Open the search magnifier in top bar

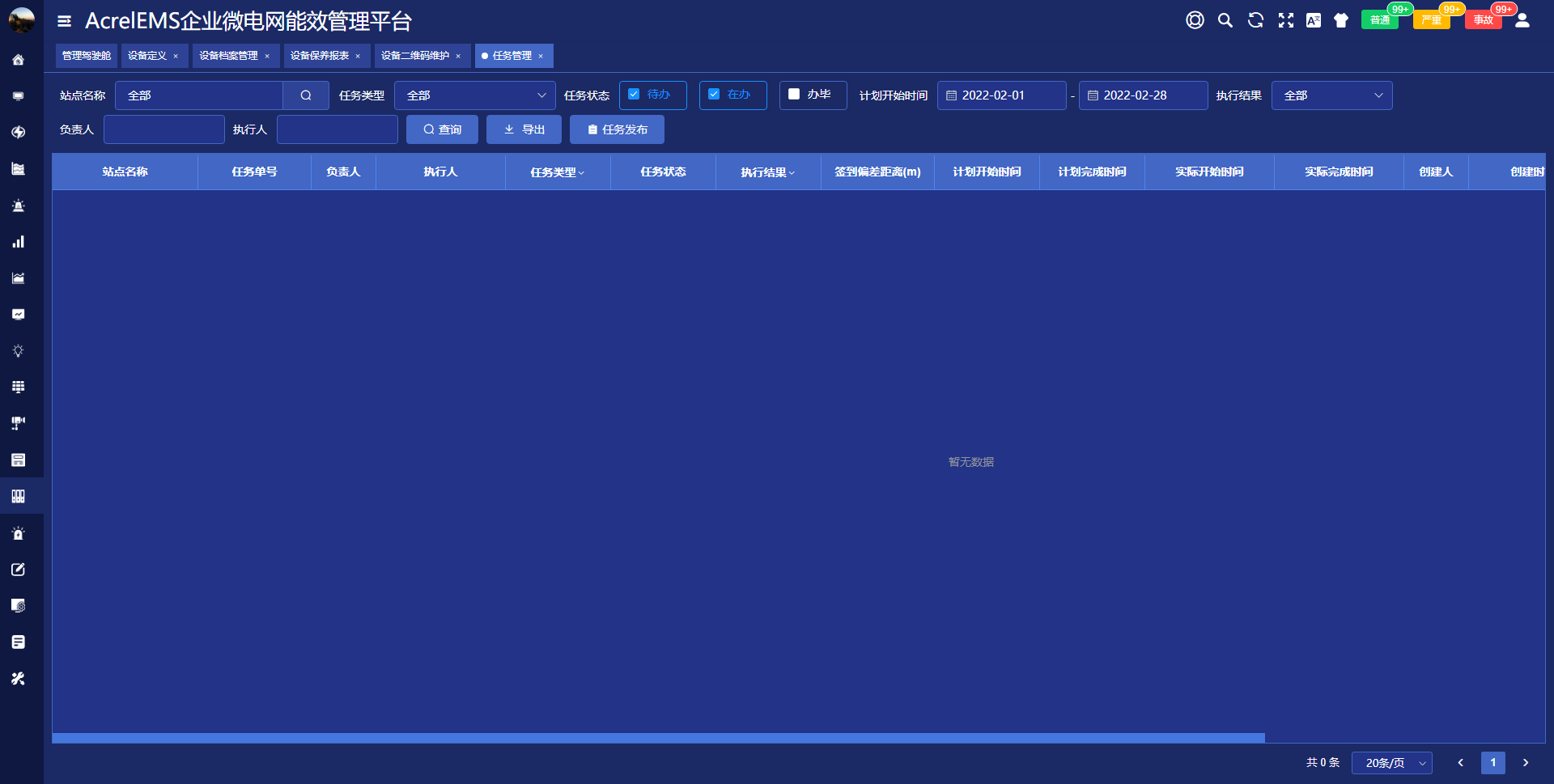(1225, 20)
